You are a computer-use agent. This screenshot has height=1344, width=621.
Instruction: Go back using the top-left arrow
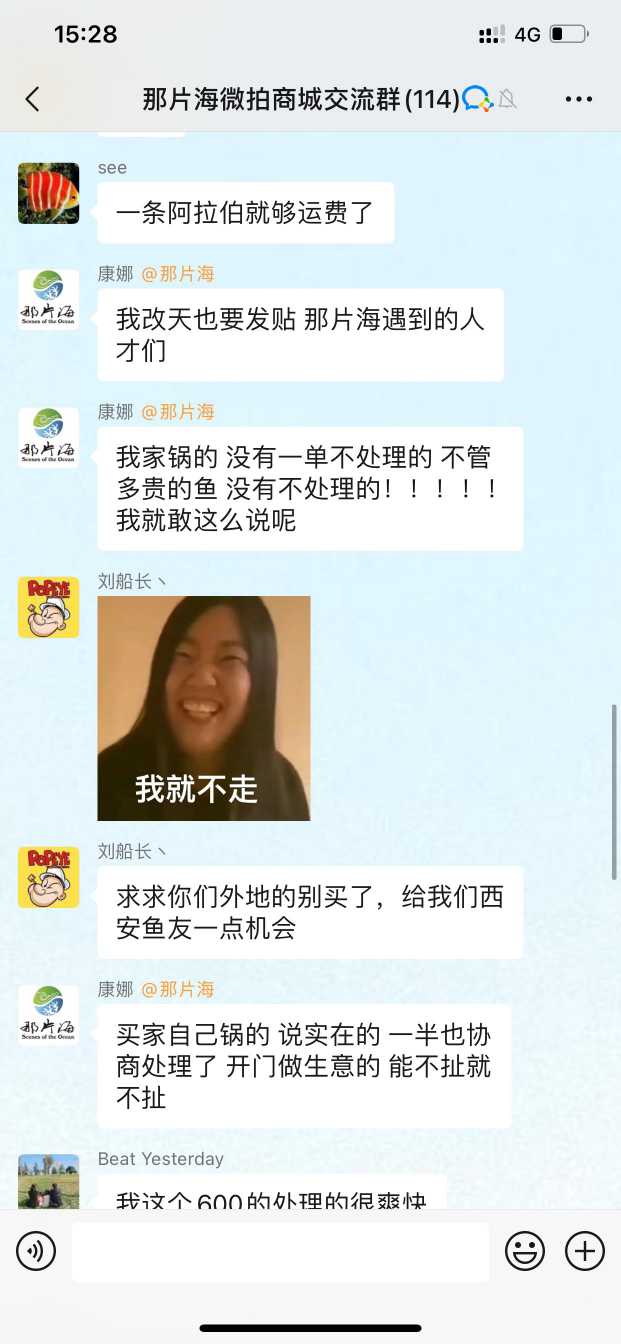tap(32, 98)
